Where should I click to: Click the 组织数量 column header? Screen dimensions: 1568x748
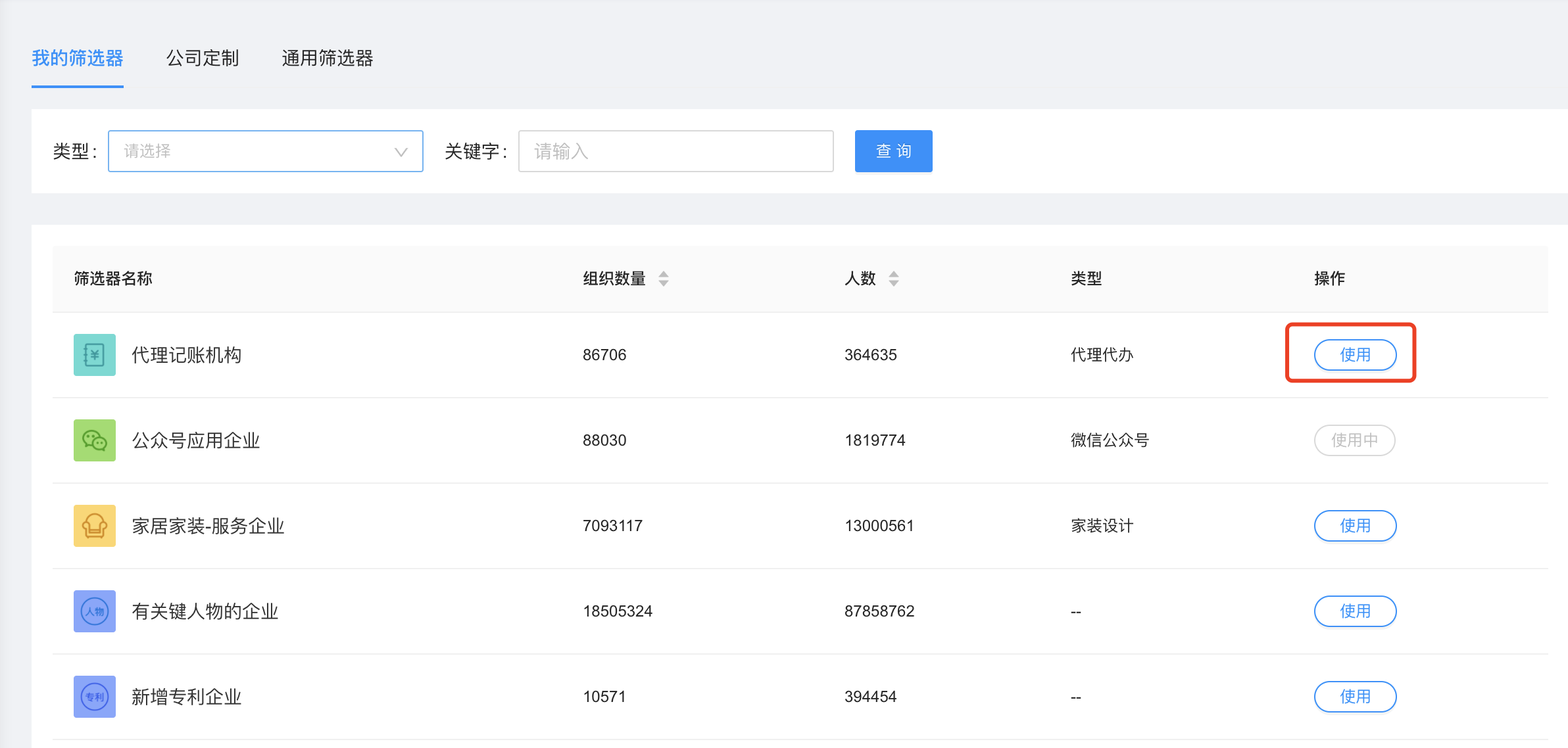(614, 279)
